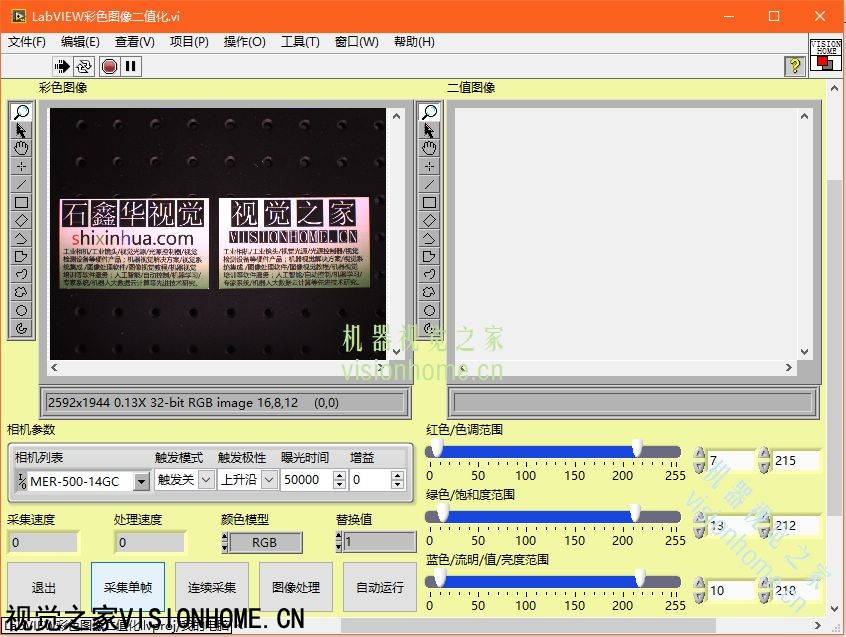Expand the 相机列表 MER-500-14GC dropdown
Screen dimensions: 846x637
pyautogui.click(x=141, y=481)
